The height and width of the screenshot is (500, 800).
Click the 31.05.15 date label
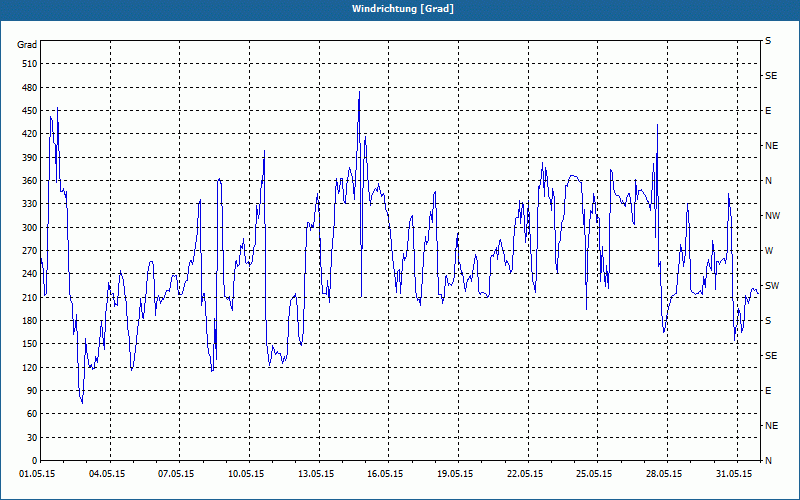(x=734, y=474)
